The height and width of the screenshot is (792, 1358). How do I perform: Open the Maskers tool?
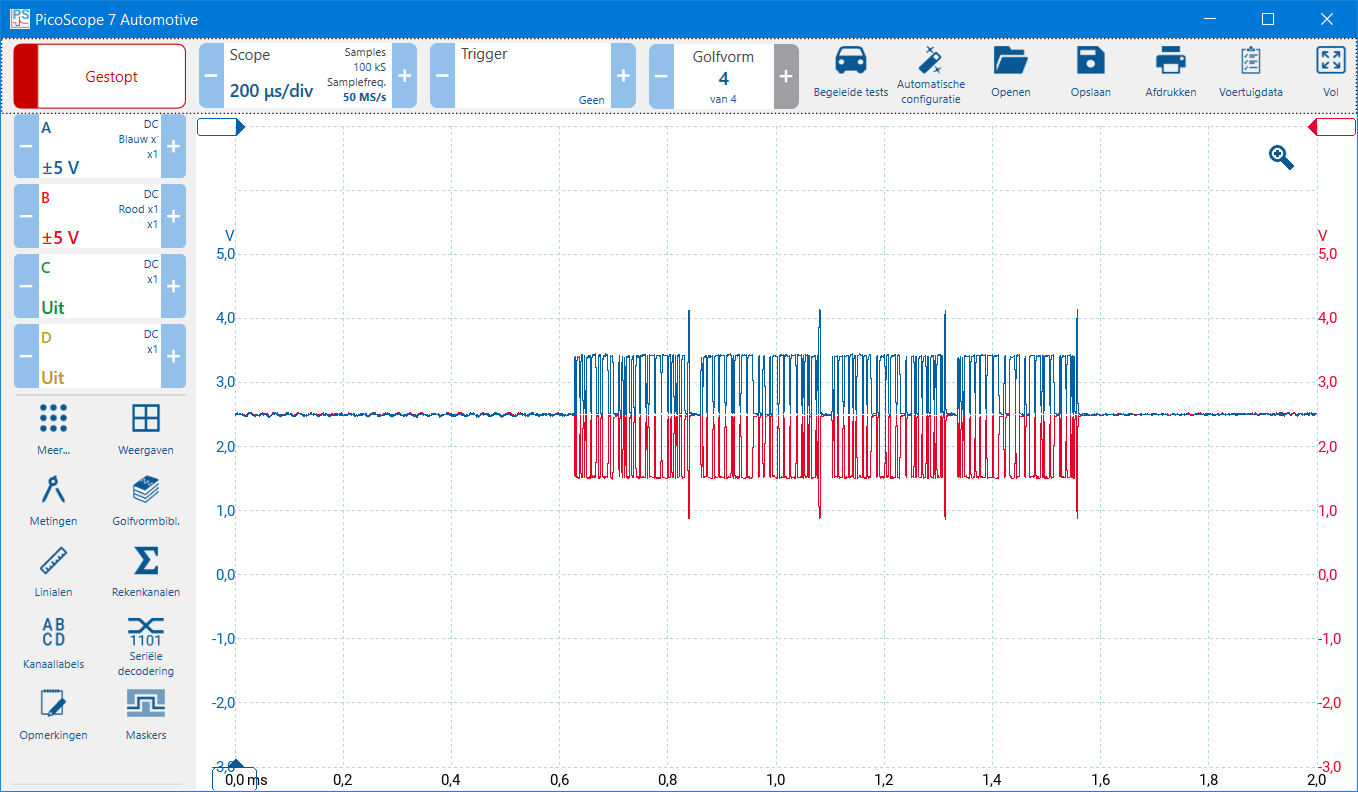[146, 704]
